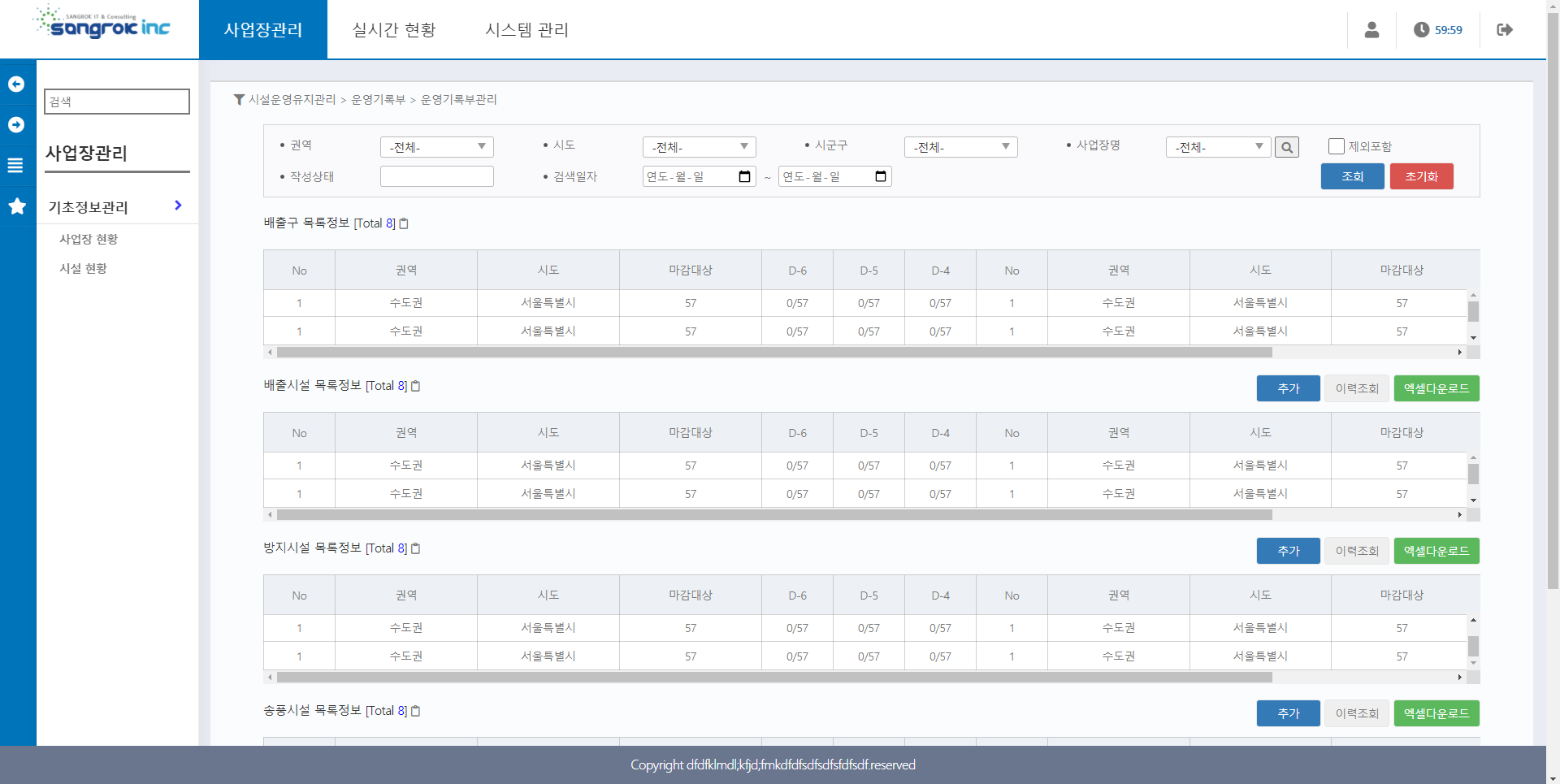This screenshot has width=1560, height=784.
Task: Click the logout icon
Action: 1505,30
